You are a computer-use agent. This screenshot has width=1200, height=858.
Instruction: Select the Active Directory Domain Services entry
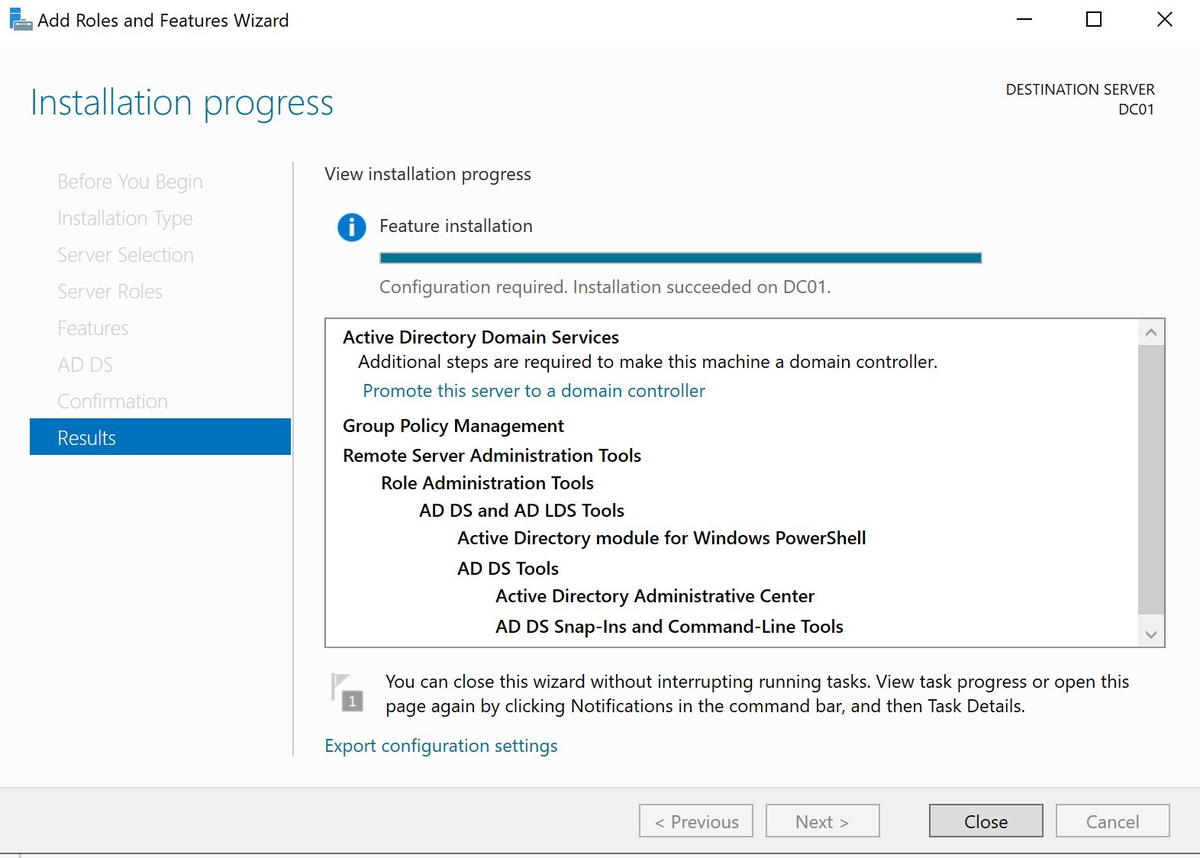tap(480, 337)
